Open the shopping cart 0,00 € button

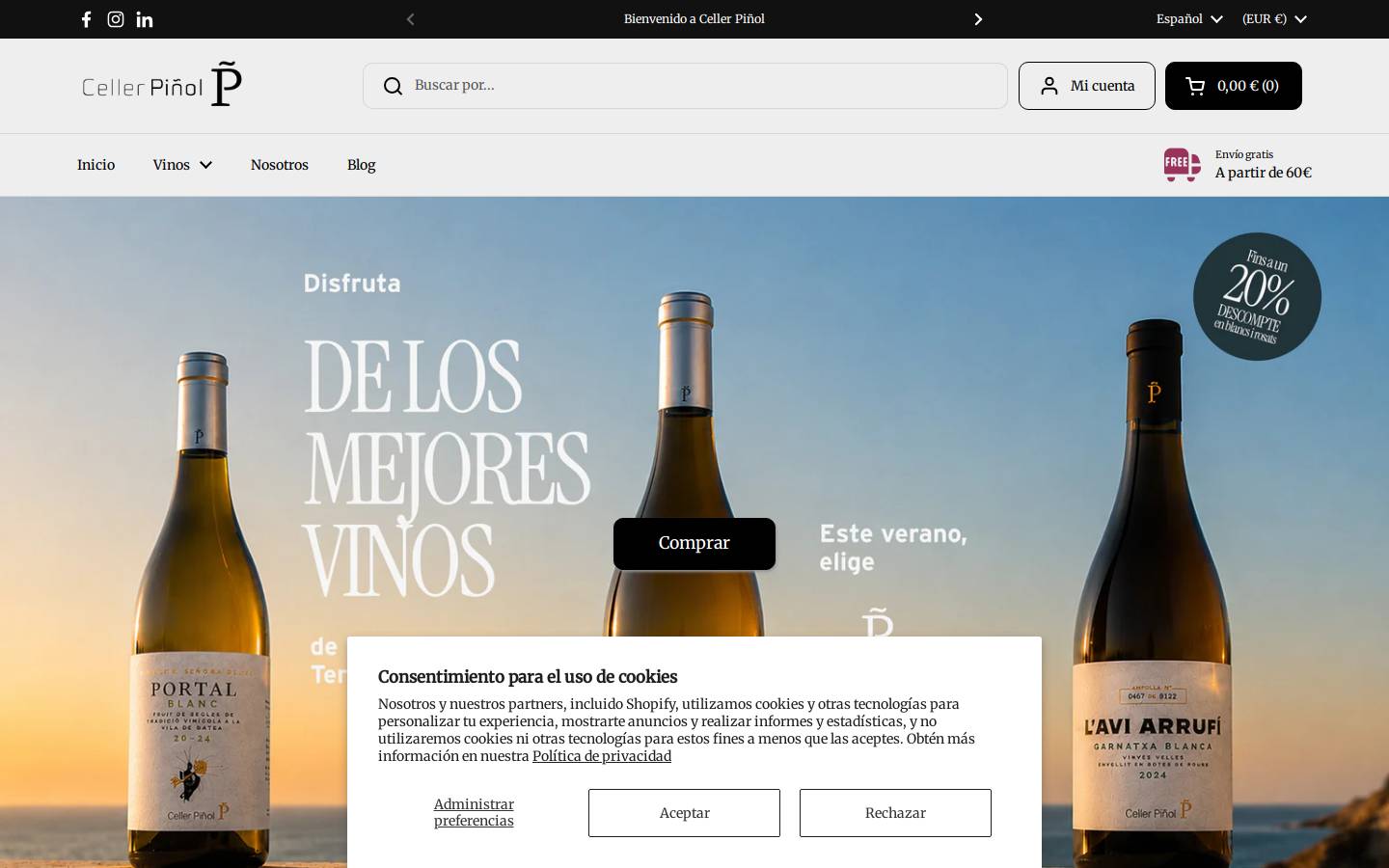1234,86
